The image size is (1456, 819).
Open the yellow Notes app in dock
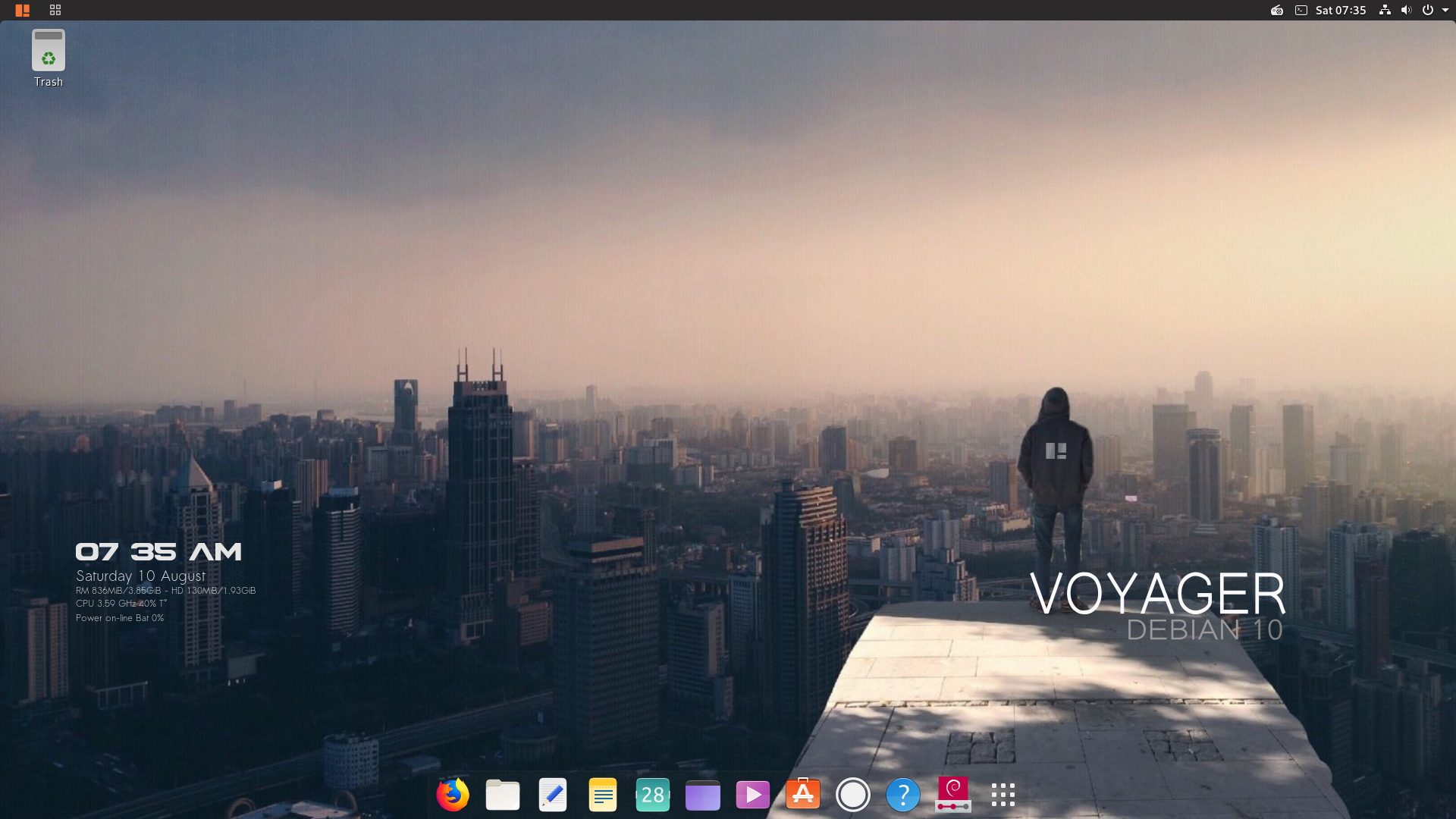click(x=603, y=795)
